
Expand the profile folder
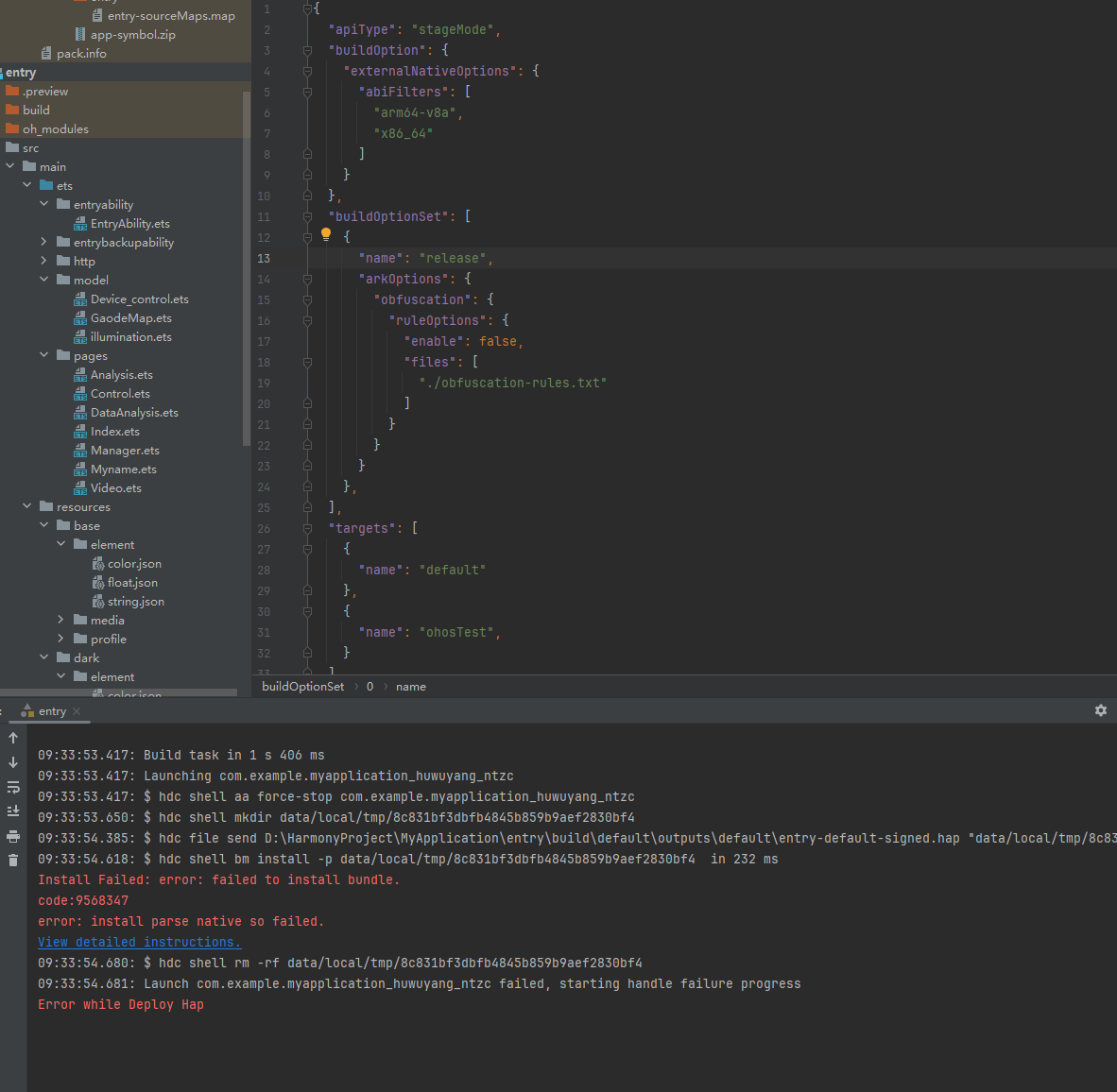pyautogui.click(x=61, y=639)
